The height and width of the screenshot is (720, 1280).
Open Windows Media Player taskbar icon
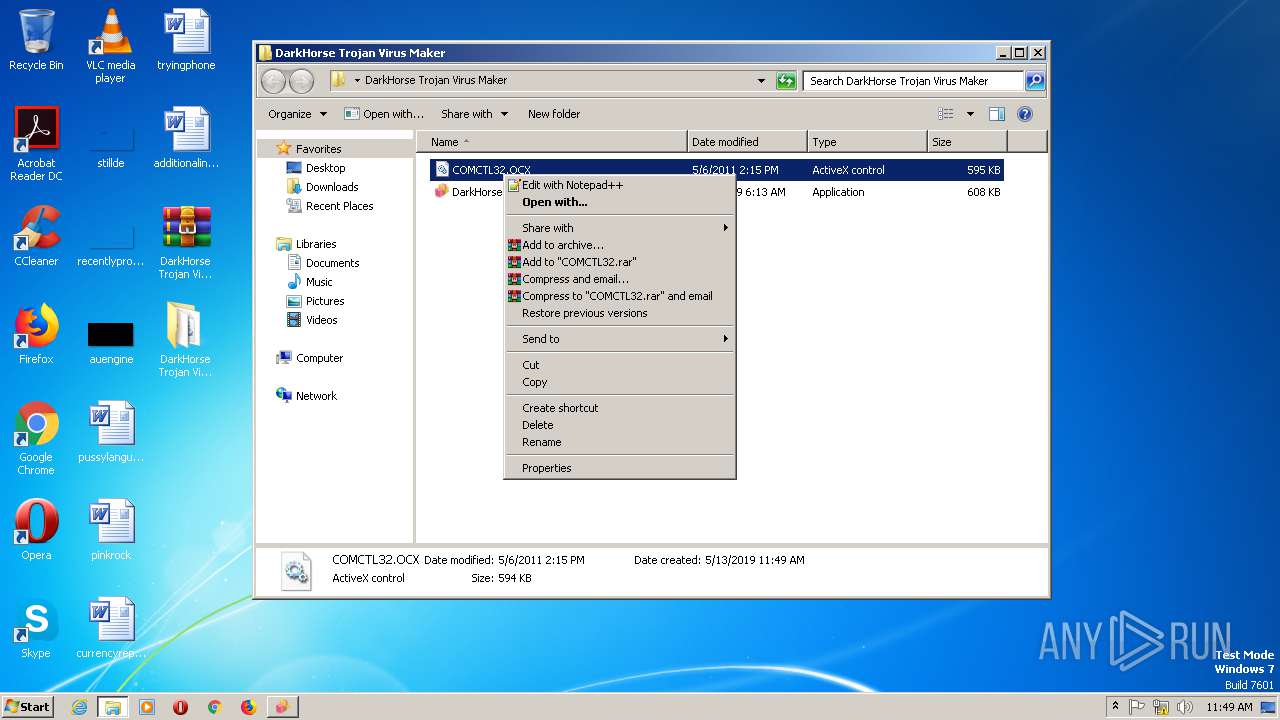[x=147, y=707]
